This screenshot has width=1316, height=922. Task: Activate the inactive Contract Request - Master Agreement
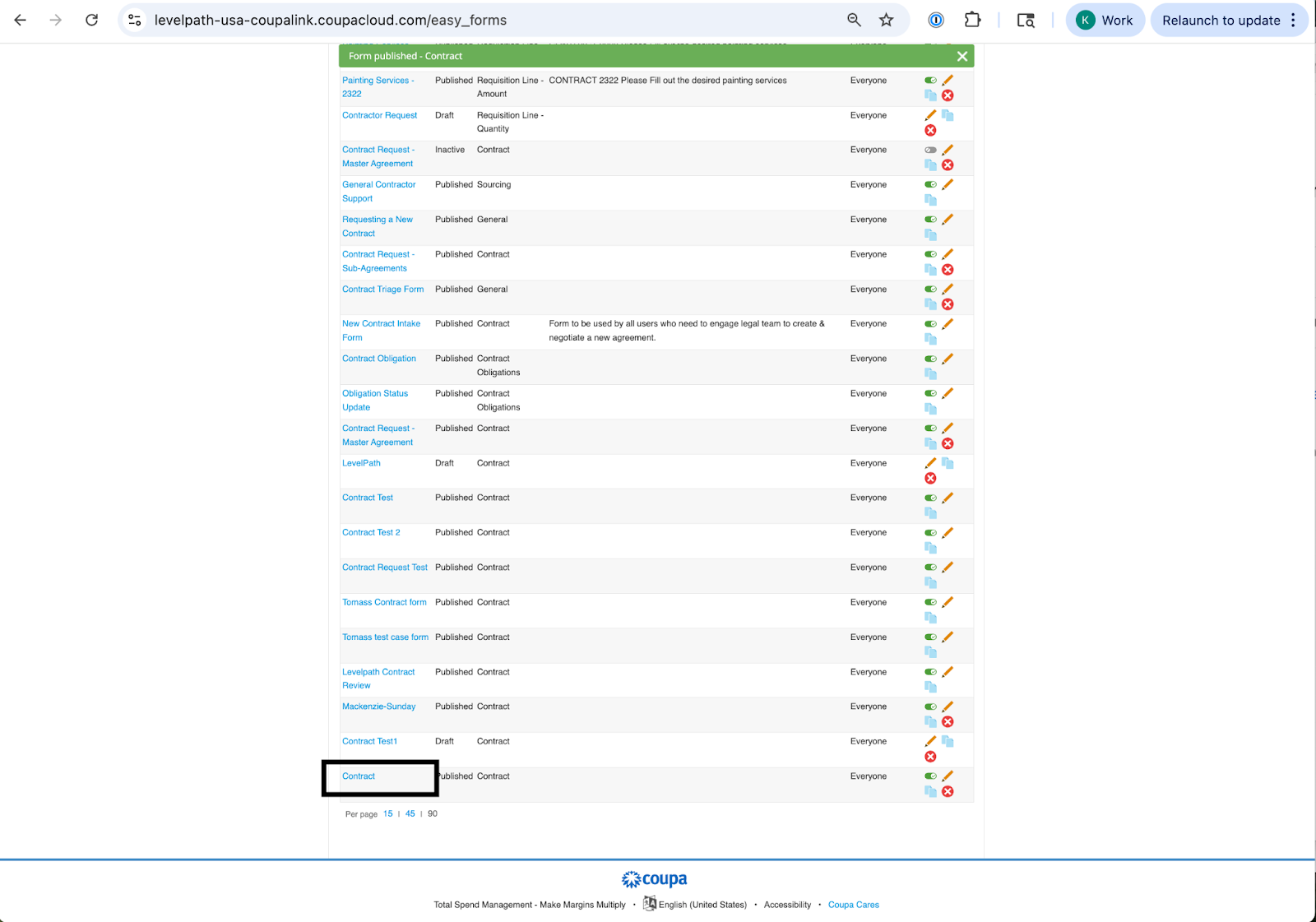coord(930,151)
